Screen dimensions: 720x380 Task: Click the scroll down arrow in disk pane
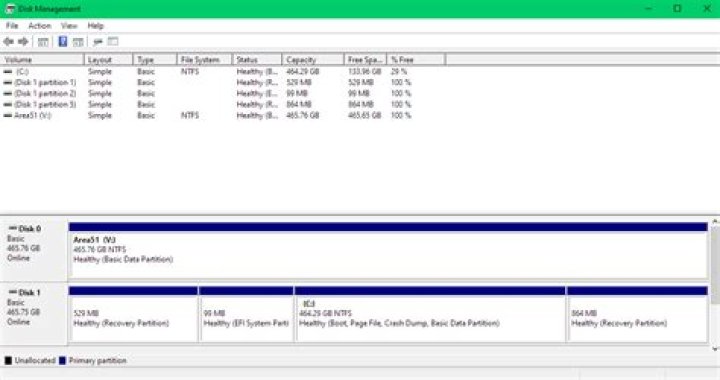[715, 349]
